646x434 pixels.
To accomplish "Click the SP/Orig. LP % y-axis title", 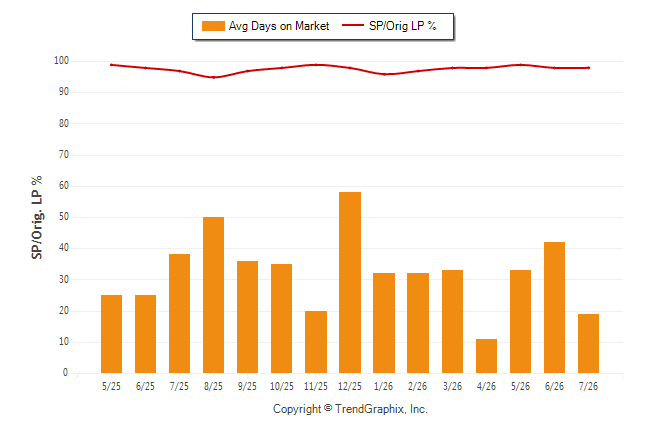I will point(37,218).
